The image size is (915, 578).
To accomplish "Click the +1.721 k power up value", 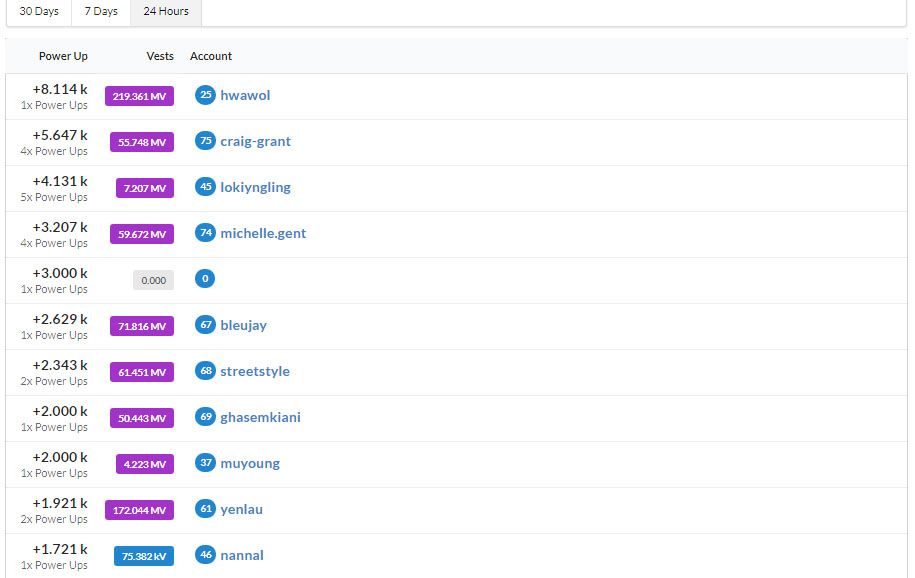I will tap(60, 549).
